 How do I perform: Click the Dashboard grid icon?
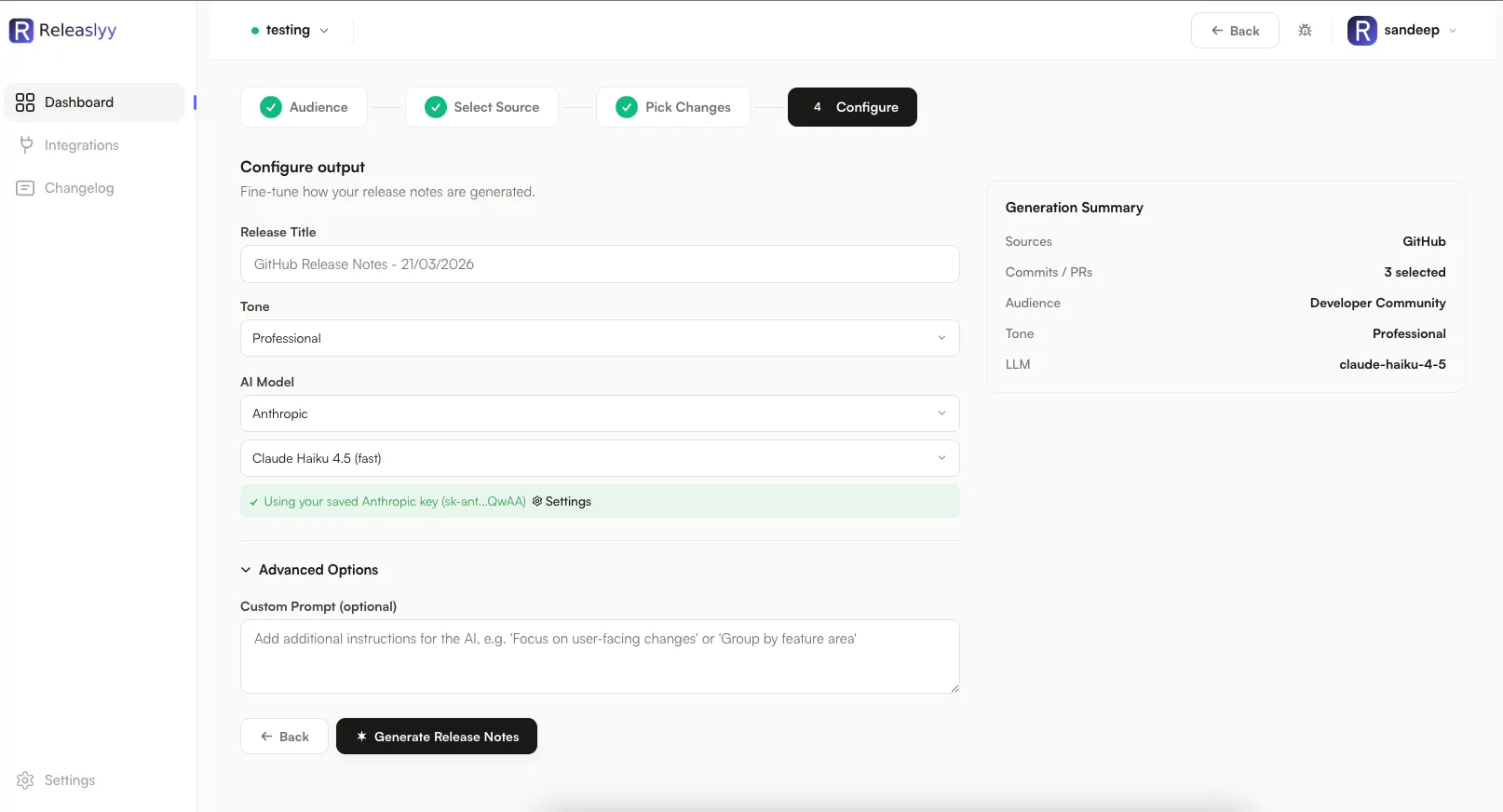point(25,102)
